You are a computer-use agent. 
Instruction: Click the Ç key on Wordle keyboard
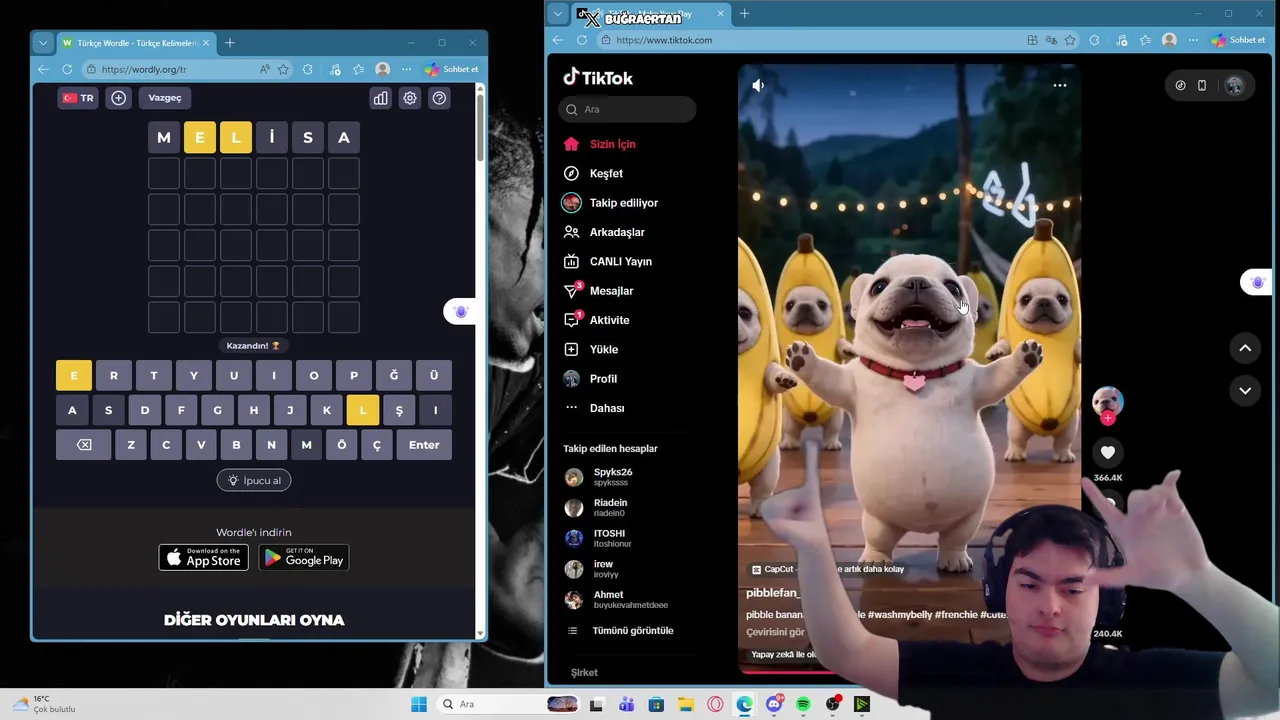[x=377, y=445]
